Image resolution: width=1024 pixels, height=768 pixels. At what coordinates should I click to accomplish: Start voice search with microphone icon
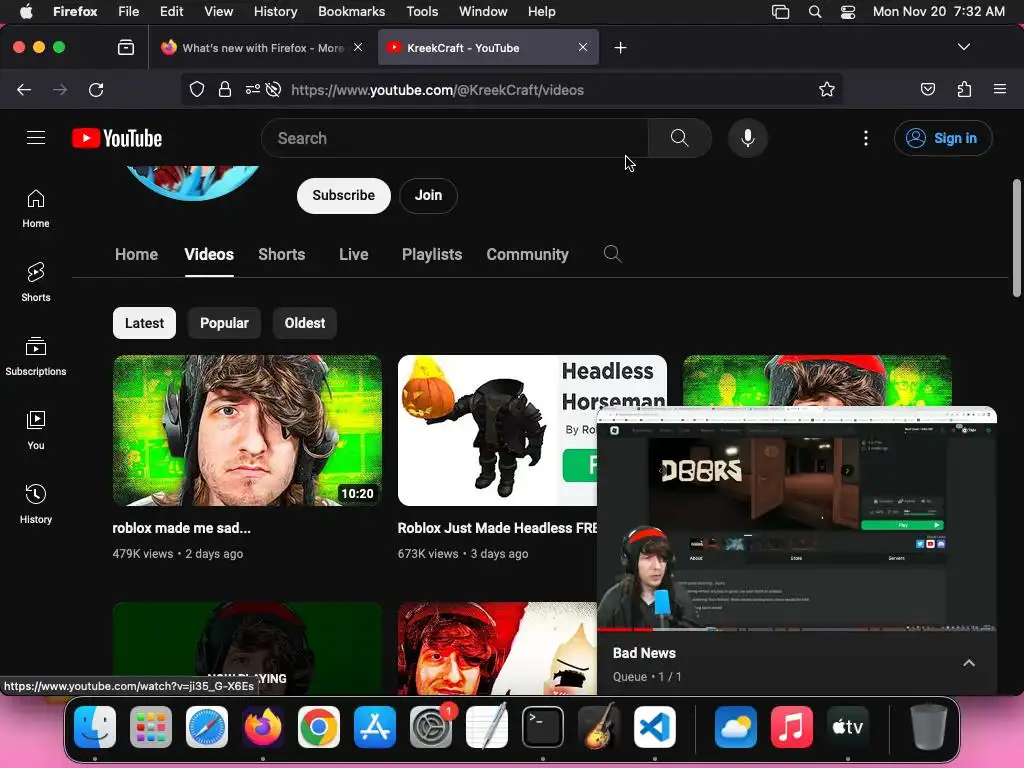pos(748,138)
